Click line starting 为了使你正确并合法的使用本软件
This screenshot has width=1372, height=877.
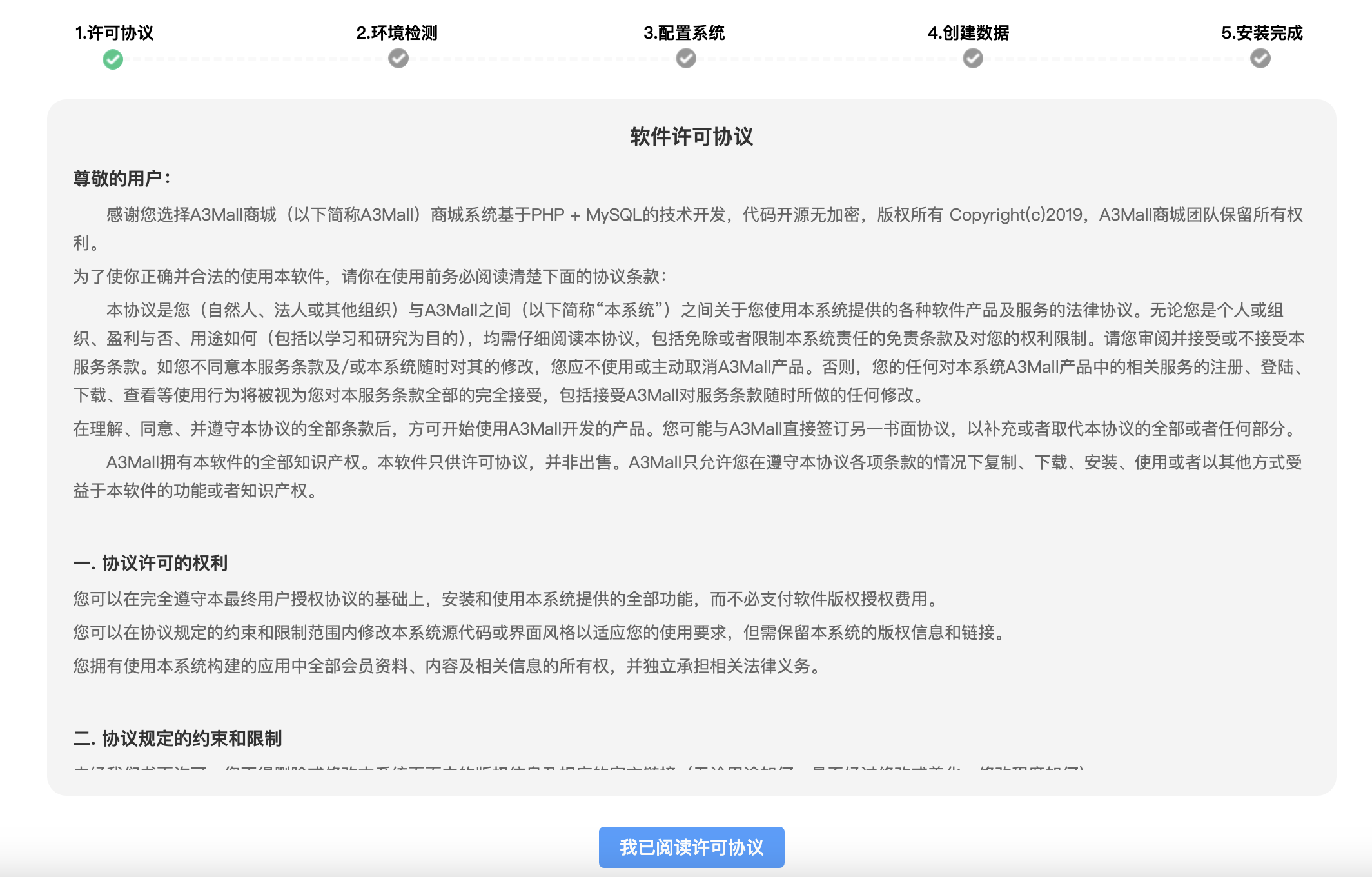[x=369, y=277]
